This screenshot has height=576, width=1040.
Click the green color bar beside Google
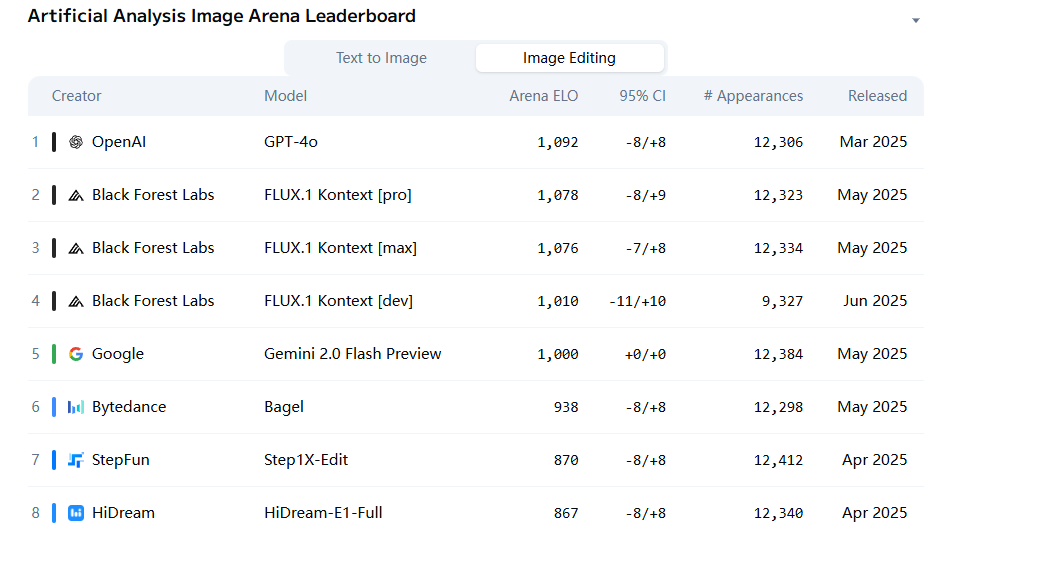click(x=54, y=354)
